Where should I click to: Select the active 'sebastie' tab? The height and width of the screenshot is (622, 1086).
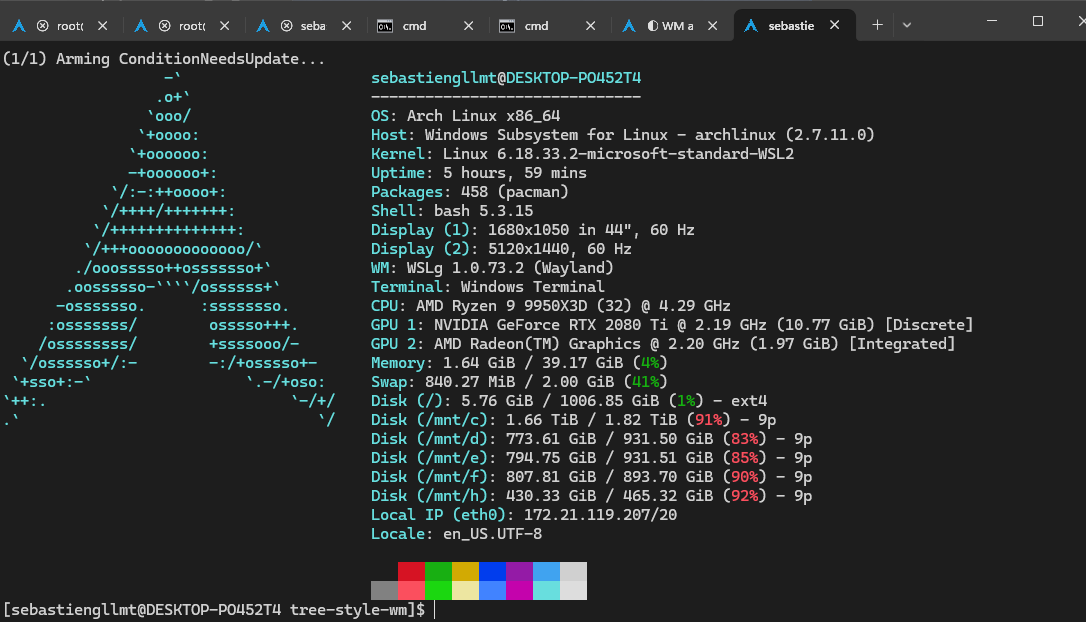click(794, 26)
